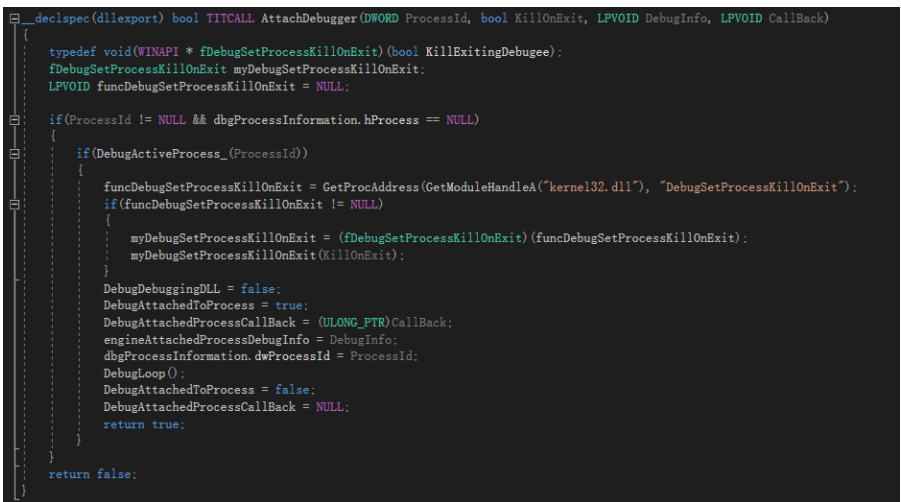This screenshot has height=502, width=901.
Task: Click the DebugAttachedProcessCallBack = NULL line
Action: pyautogui.click(x=226, y=407)
